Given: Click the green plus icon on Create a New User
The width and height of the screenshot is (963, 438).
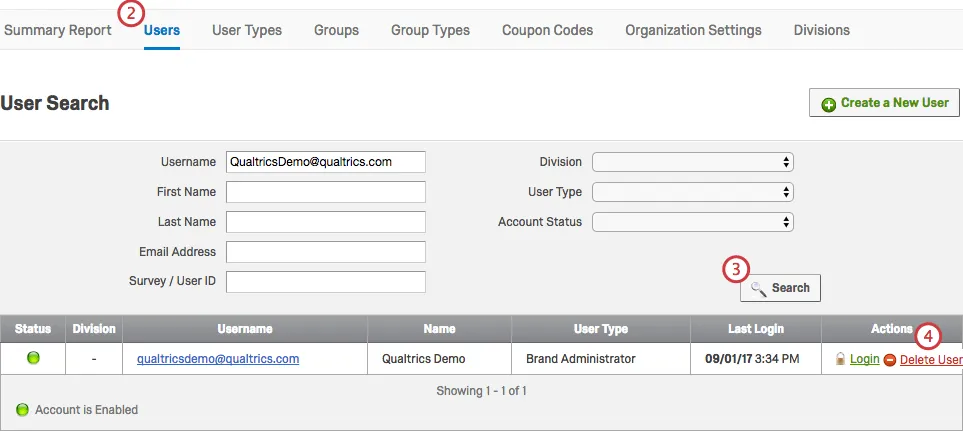Looking at the screenshot, I should (828, 104).
